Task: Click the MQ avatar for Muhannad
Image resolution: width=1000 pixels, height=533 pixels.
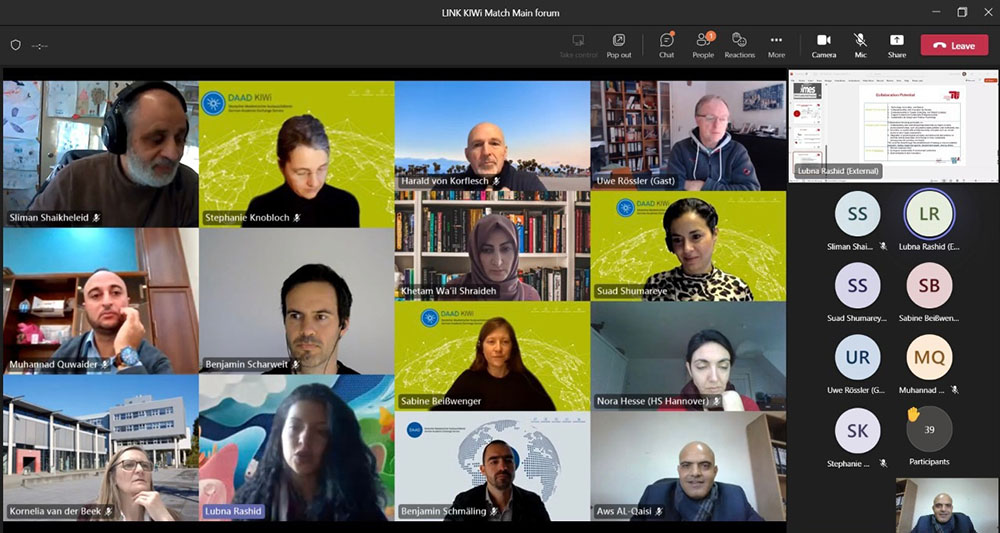Action: 929,357
